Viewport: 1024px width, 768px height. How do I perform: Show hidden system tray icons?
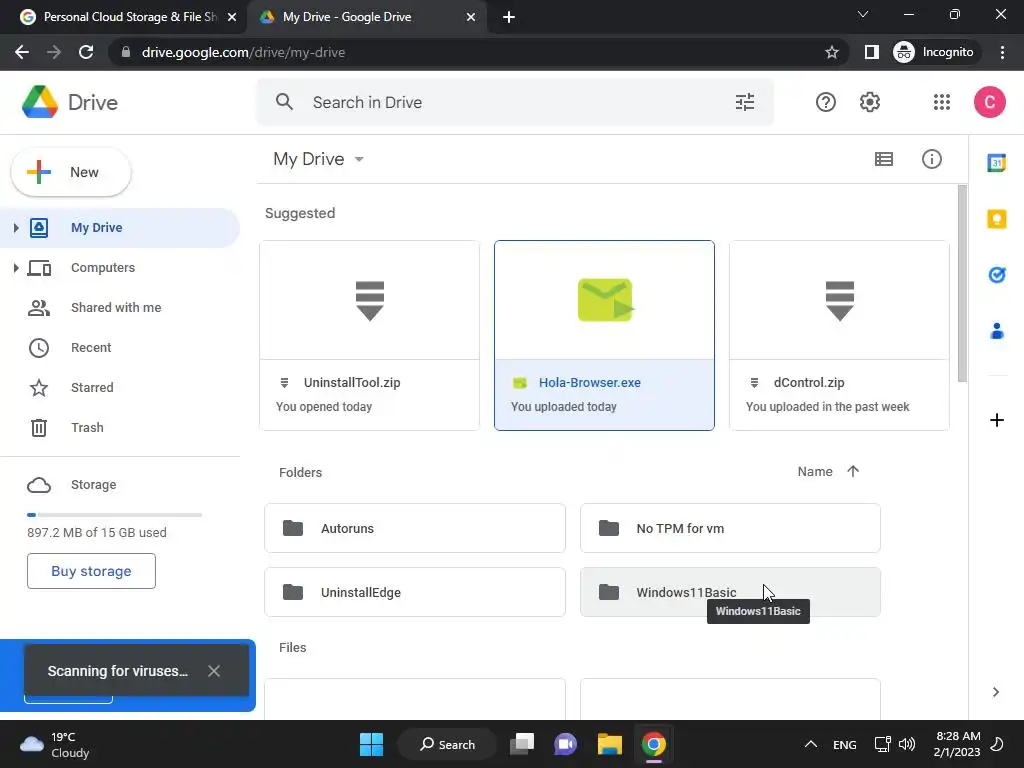pos(810,744)
